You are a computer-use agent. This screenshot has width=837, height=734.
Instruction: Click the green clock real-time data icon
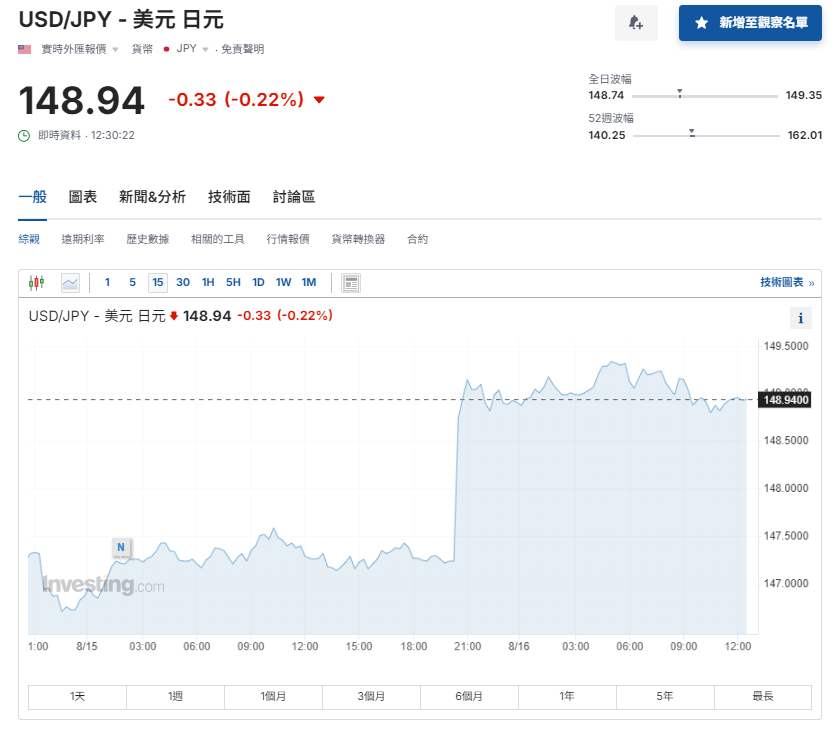tap(25, 135)
